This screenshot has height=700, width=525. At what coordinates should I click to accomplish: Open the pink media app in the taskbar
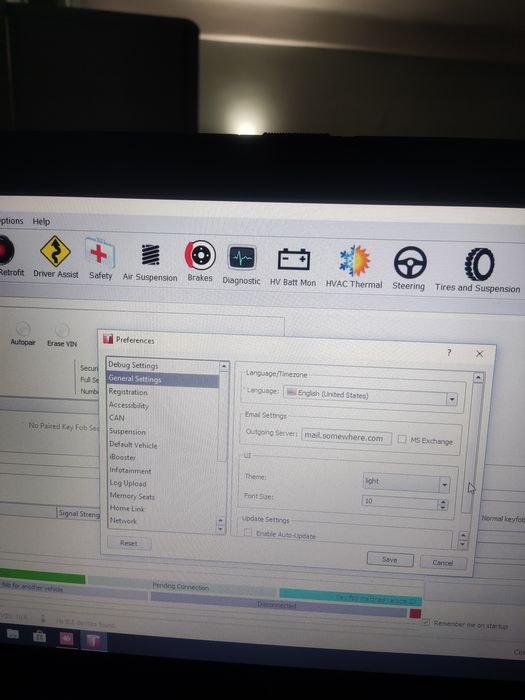[x=67, y=639]
